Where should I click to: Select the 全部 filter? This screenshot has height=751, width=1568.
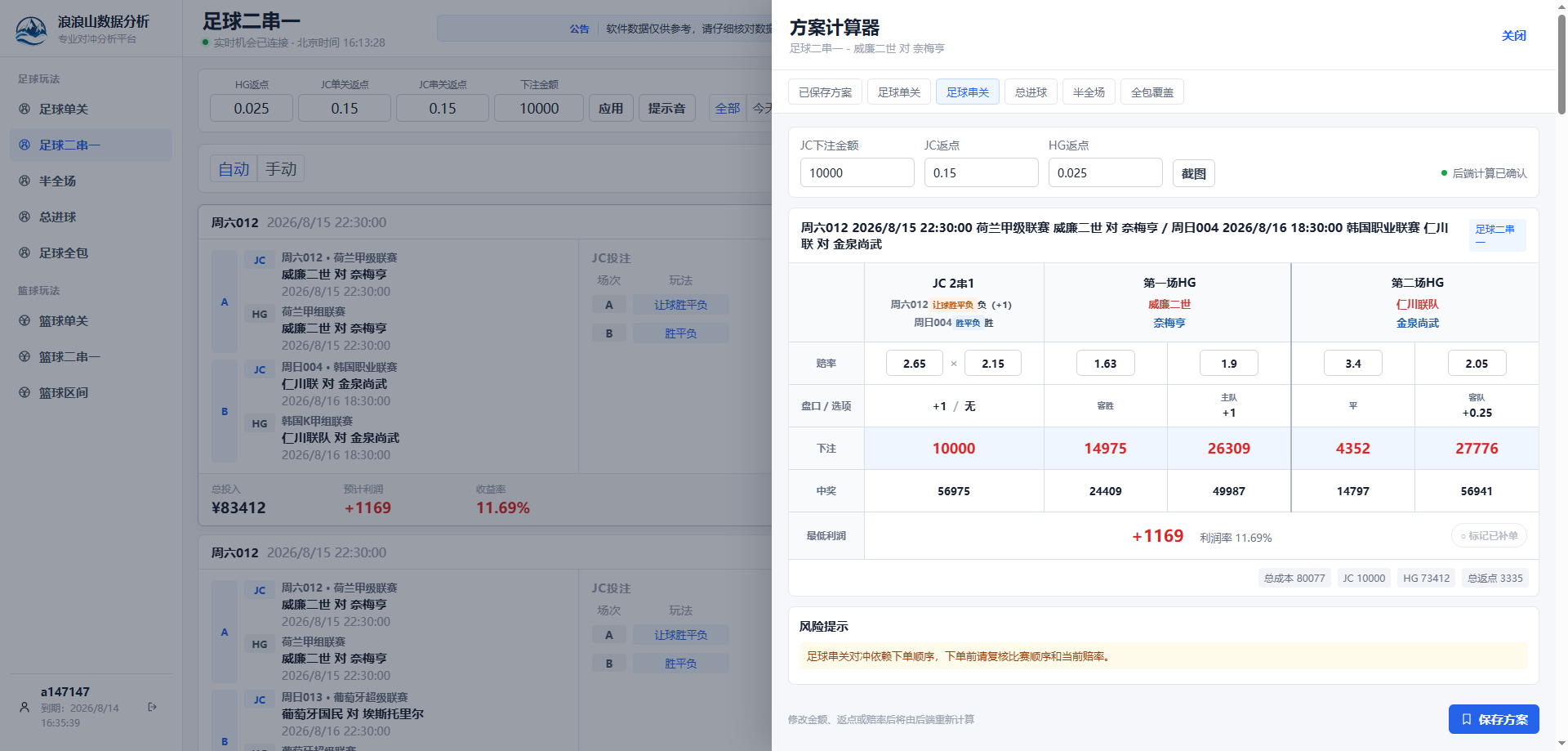tap(728, 108)
